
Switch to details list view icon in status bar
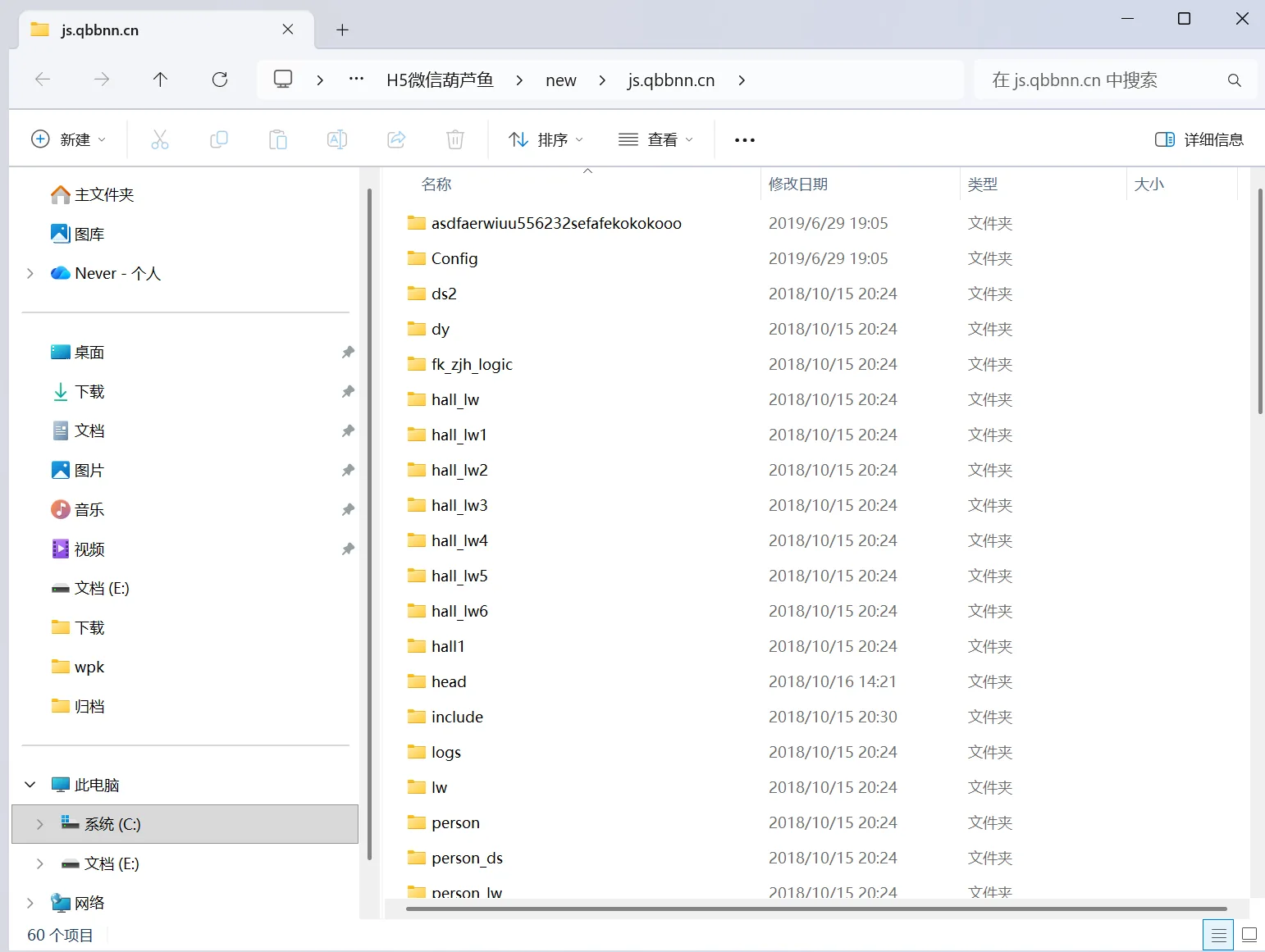[1218, 935]
